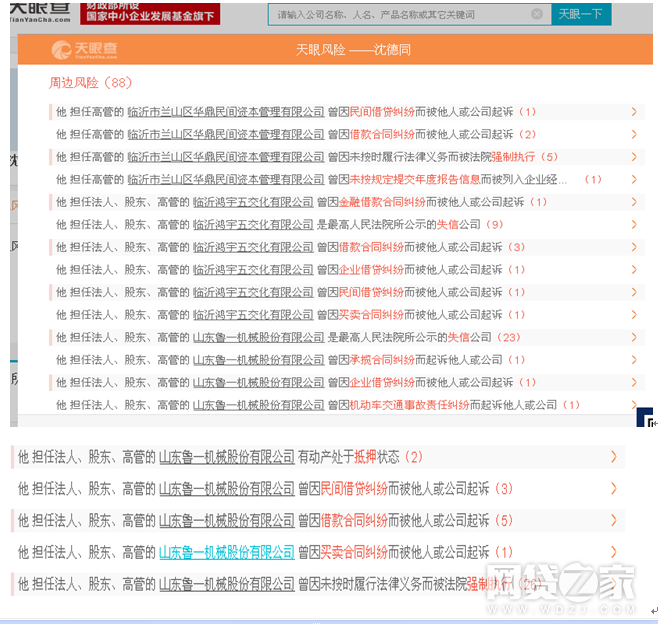Expand 未按规定提交年度报告信息 row chevron

(x=634, y=180)
